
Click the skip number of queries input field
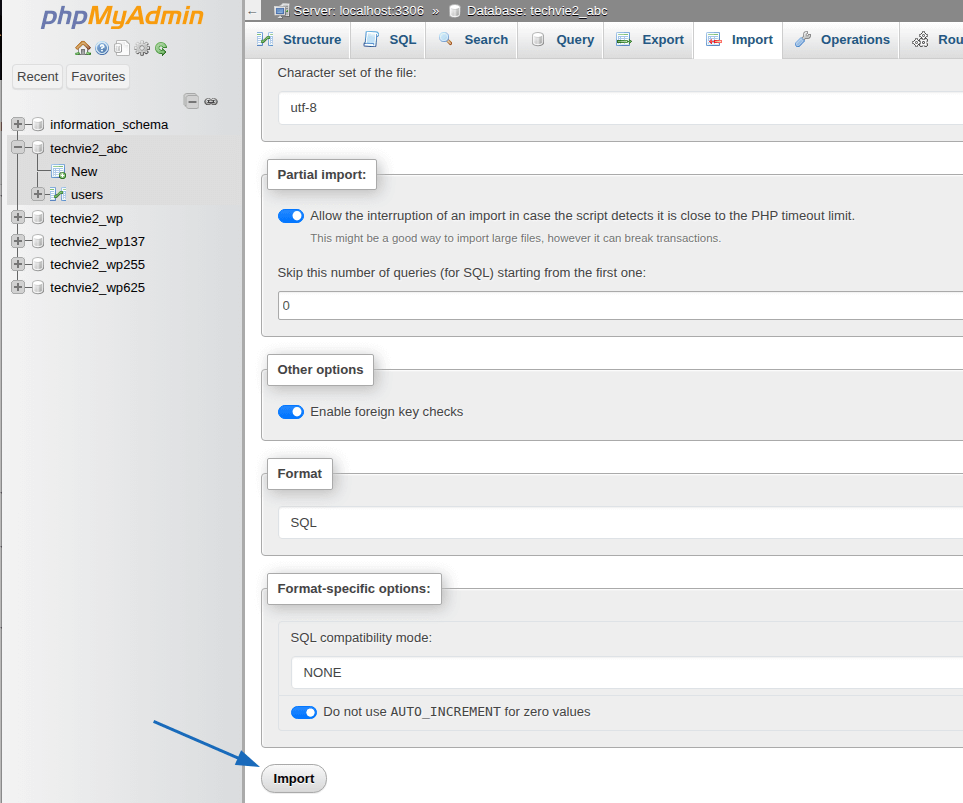(620, 305)
